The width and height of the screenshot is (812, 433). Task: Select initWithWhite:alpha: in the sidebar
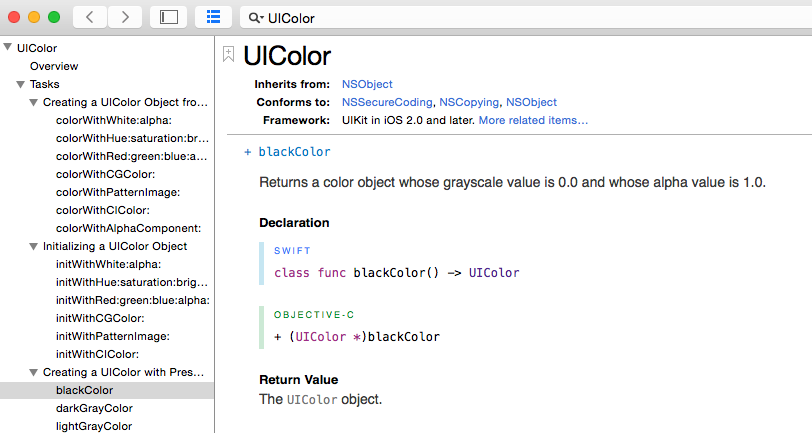(108, 264)
